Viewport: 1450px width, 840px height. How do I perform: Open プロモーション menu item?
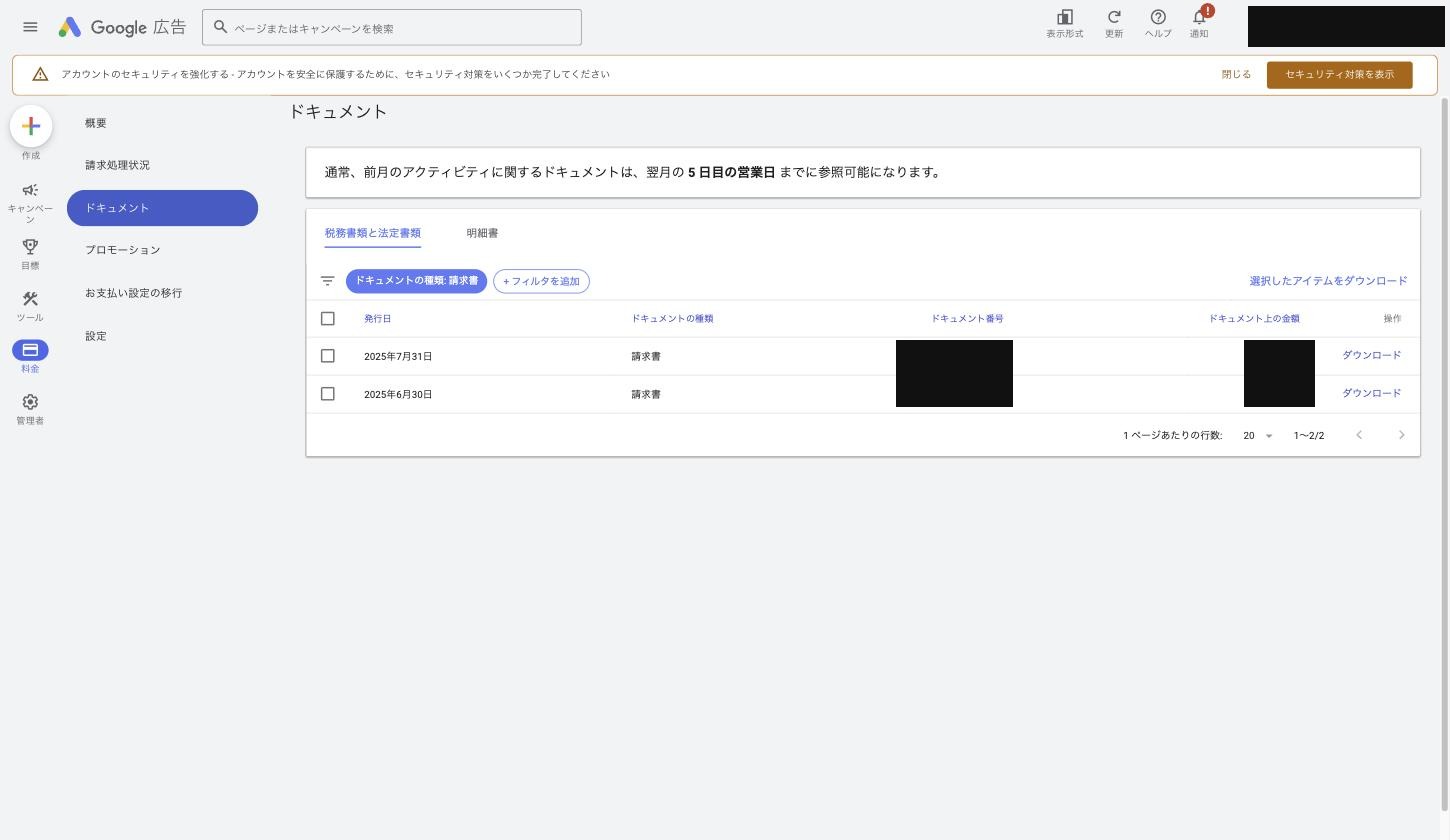[122, 250]
